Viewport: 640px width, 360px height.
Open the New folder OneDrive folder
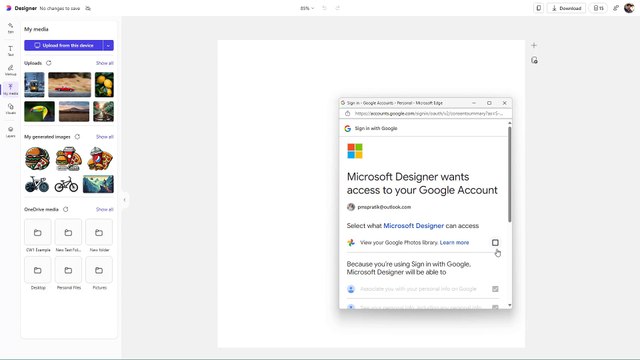pyautogui.click(x=99, y=233)
